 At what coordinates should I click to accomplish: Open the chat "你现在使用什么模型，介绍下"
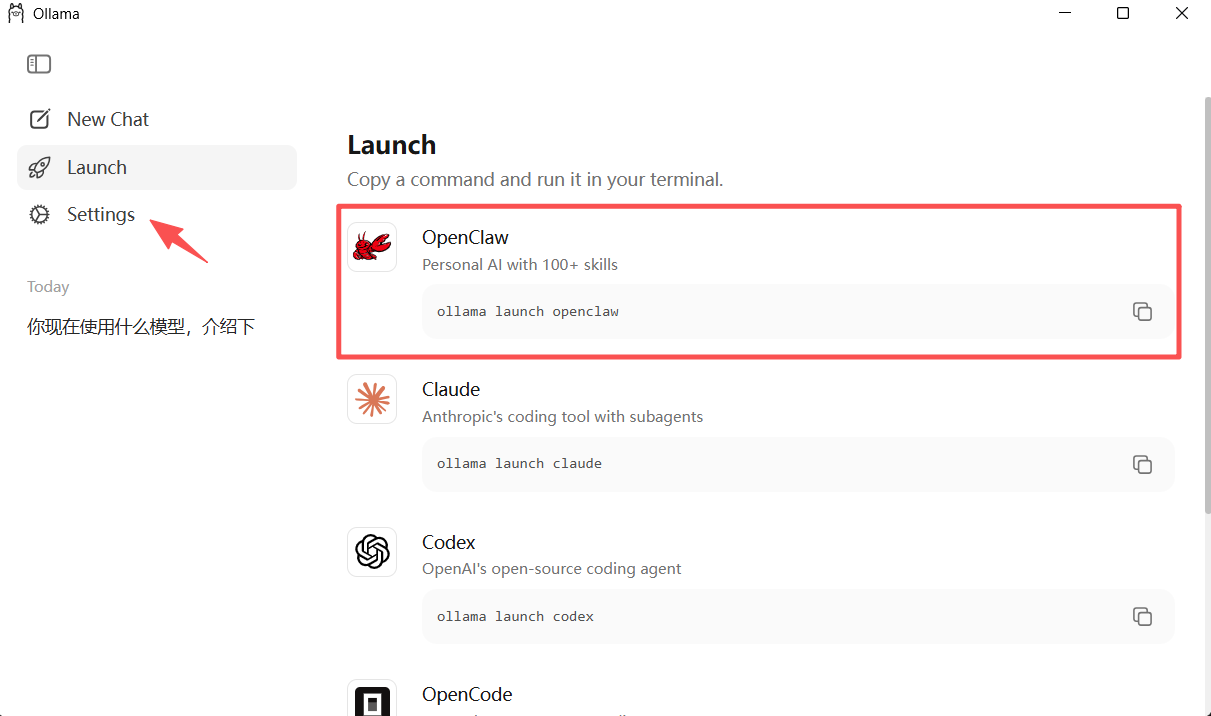tap(141, 326)
